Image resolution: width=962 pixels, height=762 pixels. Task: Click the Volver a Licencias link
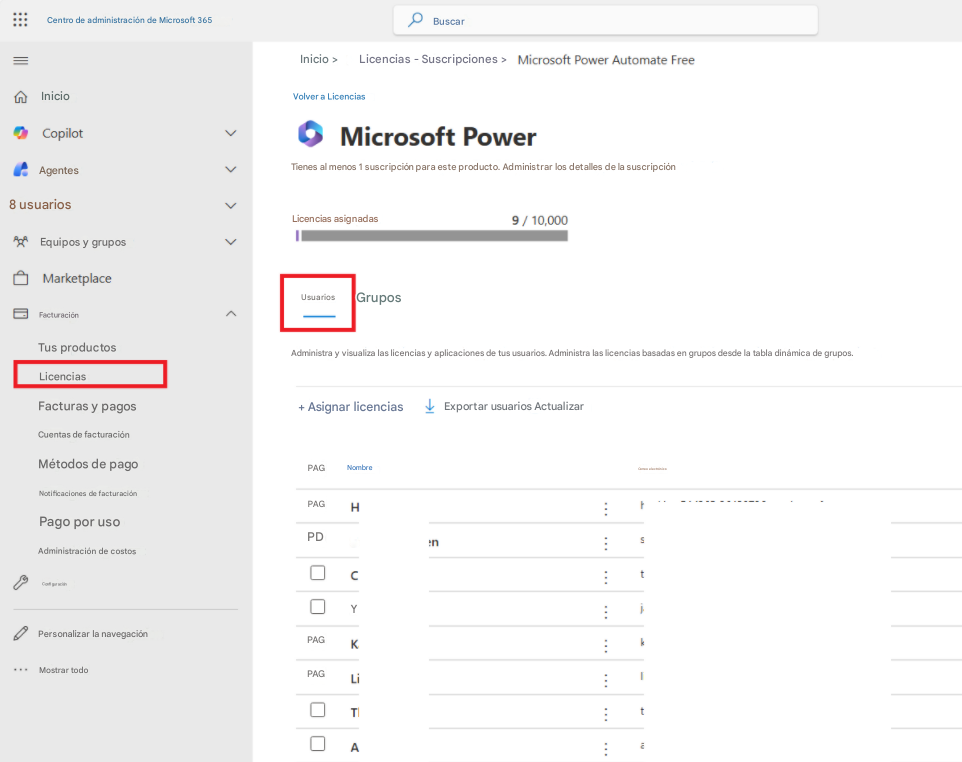coord(328,96)
